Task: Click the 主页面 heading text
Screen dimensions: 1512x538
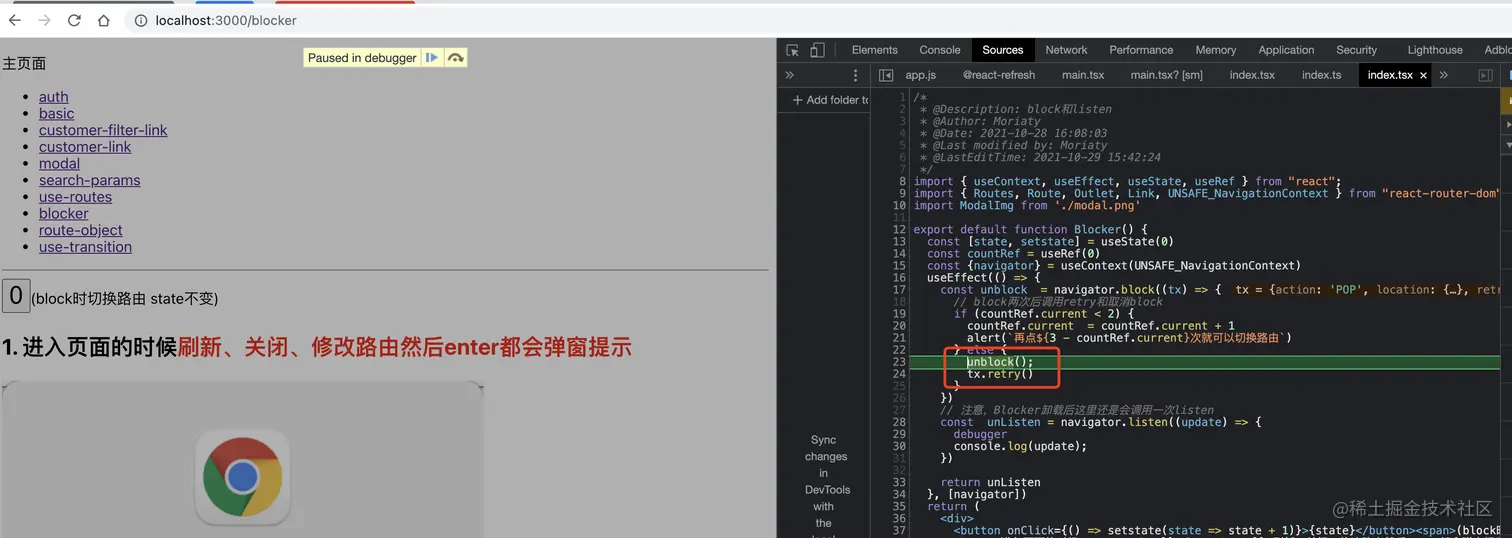Action: (24, 64)
